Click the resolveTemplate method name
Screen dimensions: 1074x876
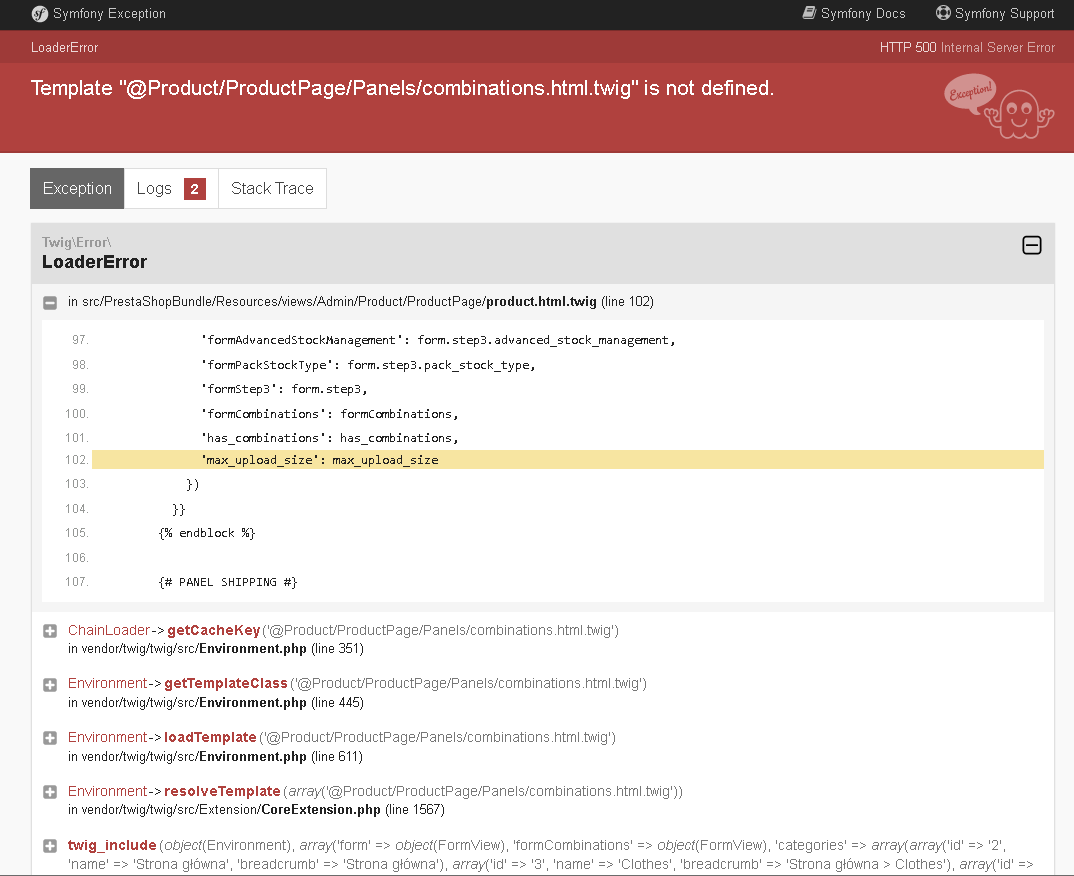(223, 791)
